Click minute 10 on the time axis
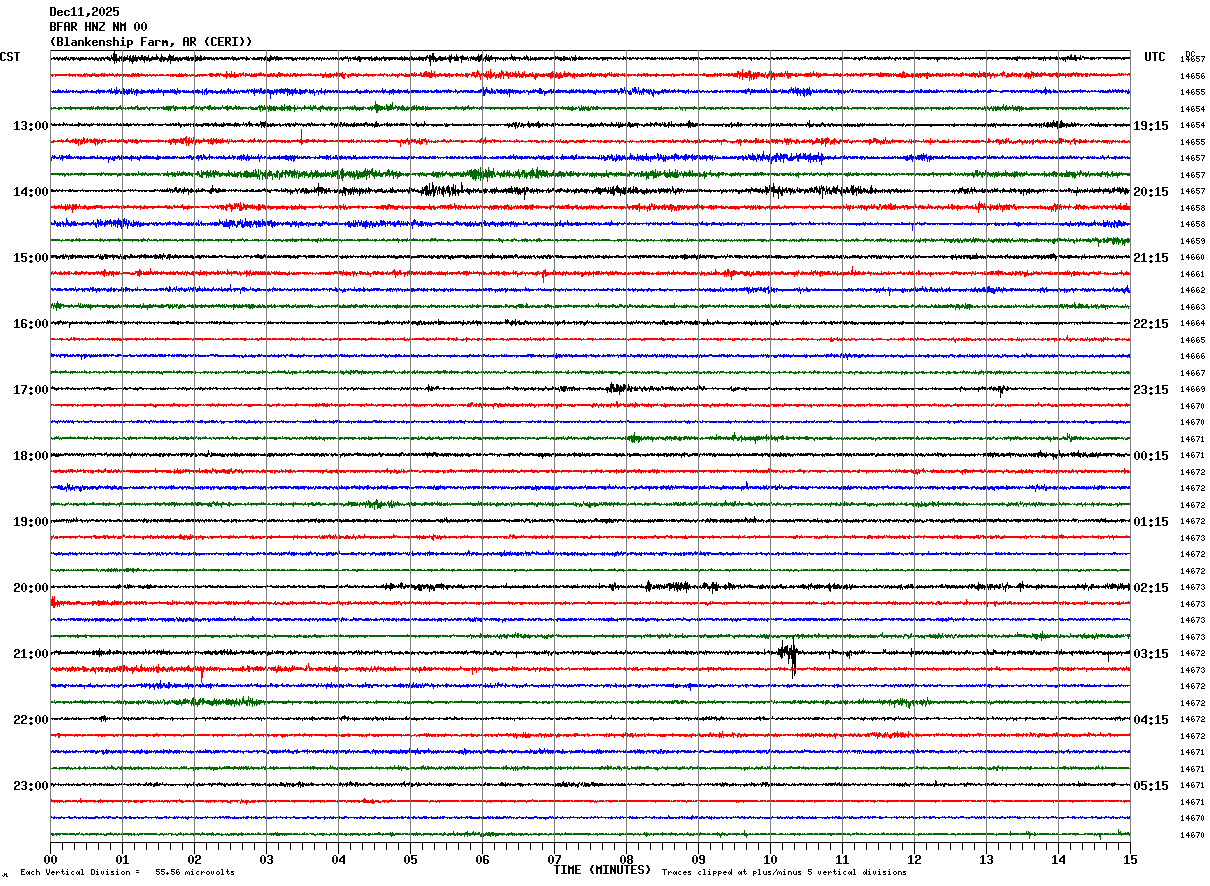Screen dimensions: 1210x886 770,859
